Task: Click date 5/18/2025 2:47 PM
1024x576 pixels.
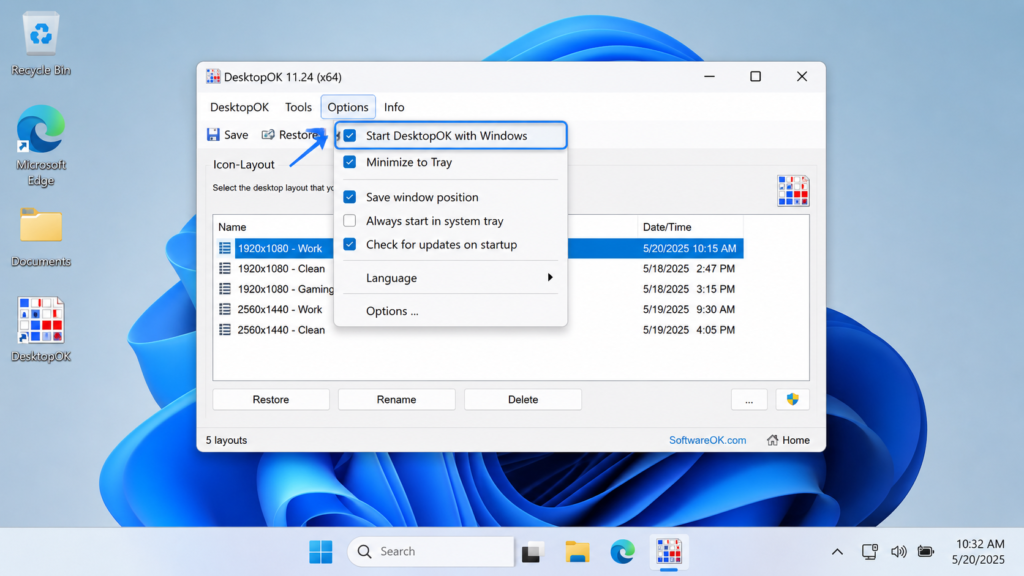Action: (688, 268)
